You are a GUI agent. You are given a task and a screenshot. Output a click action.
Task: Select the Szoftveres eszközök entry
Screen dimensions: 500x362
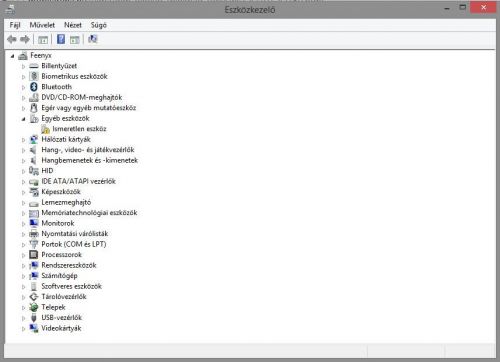tap(71, 286)
